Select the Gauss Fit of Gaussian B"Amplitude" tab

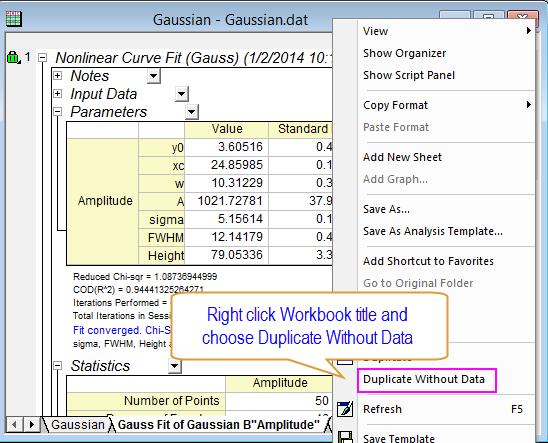pos(219,425)
